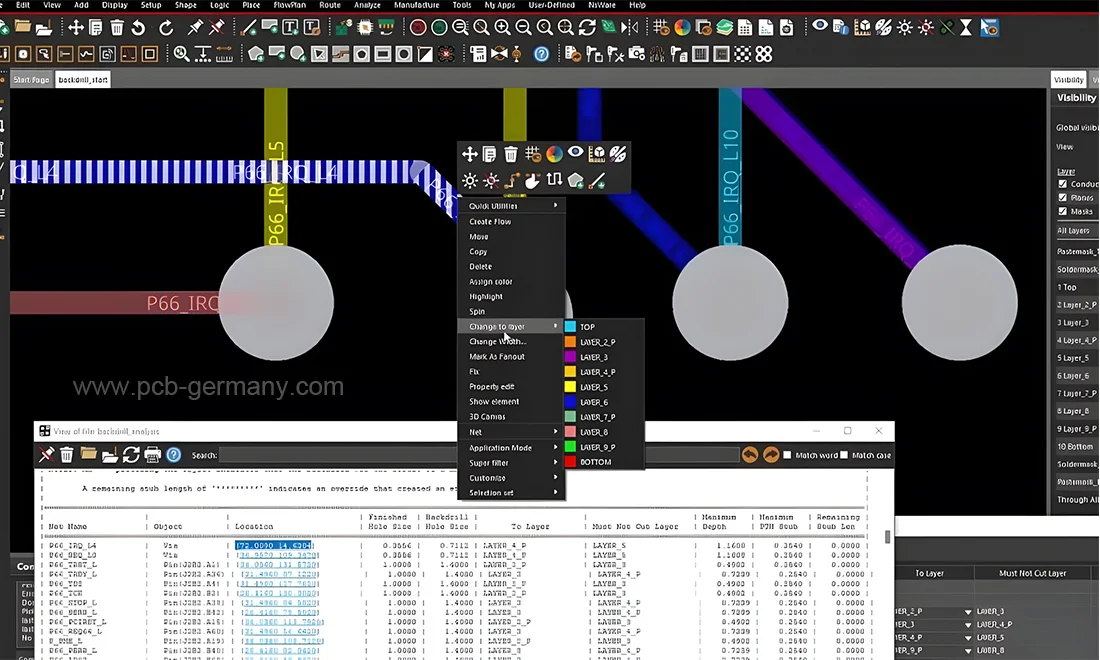Toggle the Conductors layer checkbox in Visibility

1063,184
